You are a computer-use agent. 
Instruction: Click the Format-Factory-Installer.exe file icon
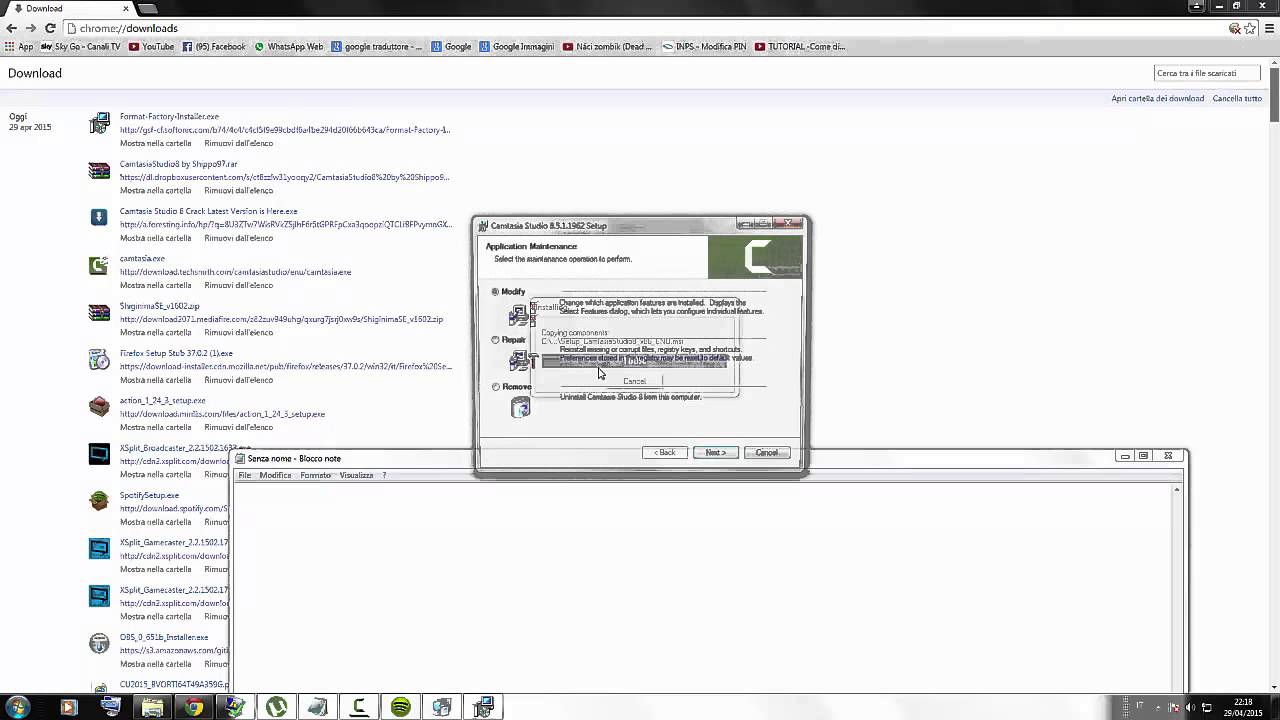(x=99, y=124)
